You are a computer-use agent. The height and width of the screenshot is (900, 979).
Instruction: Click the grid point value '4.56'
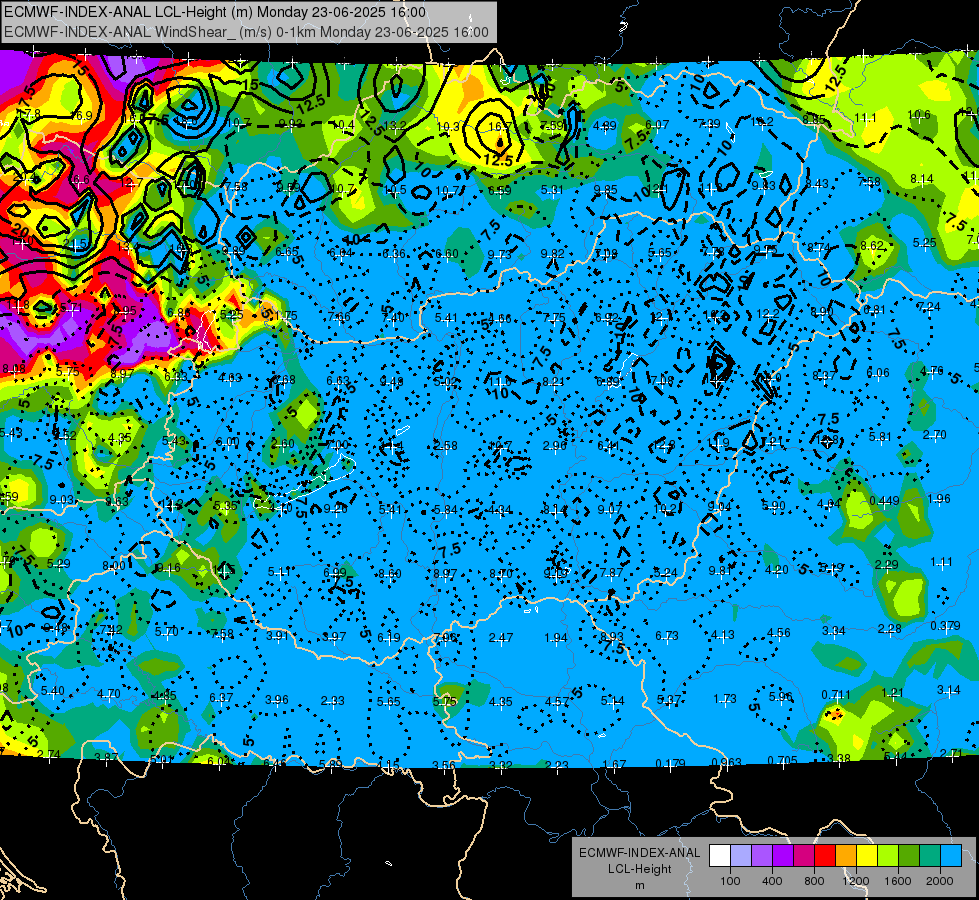click(779, 633)
